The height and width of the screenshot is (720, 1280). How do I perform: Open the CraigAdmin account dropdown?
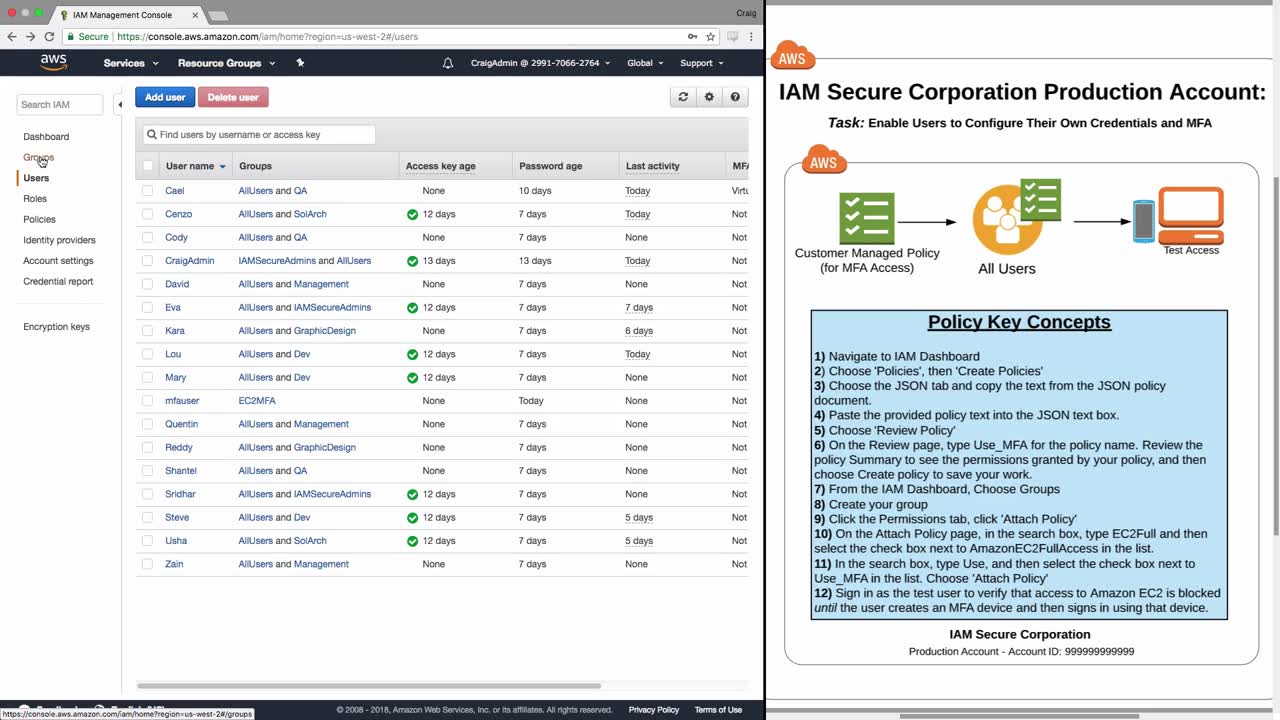coord(539,63)
